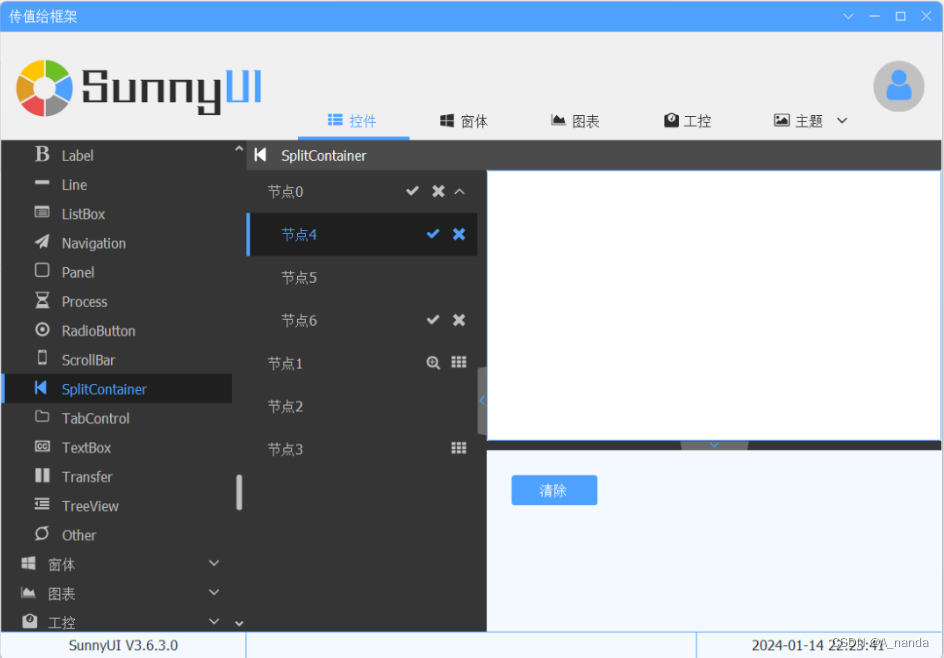
Task: Click the 清除 button
Action: [x=554, y=490]
